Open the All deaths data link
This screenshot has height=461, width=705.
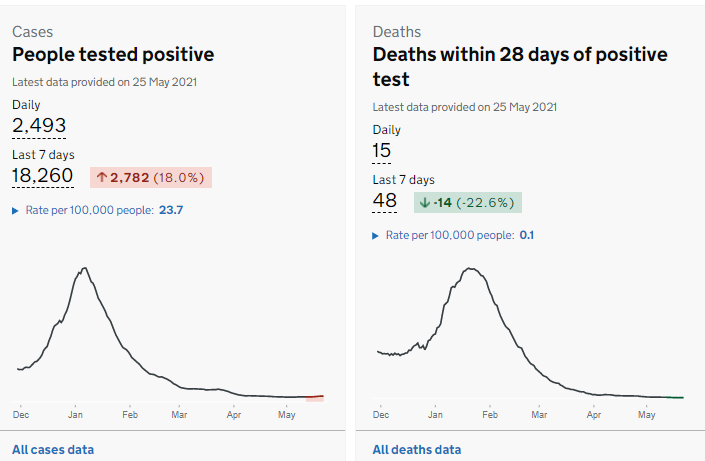coord(417,450)
